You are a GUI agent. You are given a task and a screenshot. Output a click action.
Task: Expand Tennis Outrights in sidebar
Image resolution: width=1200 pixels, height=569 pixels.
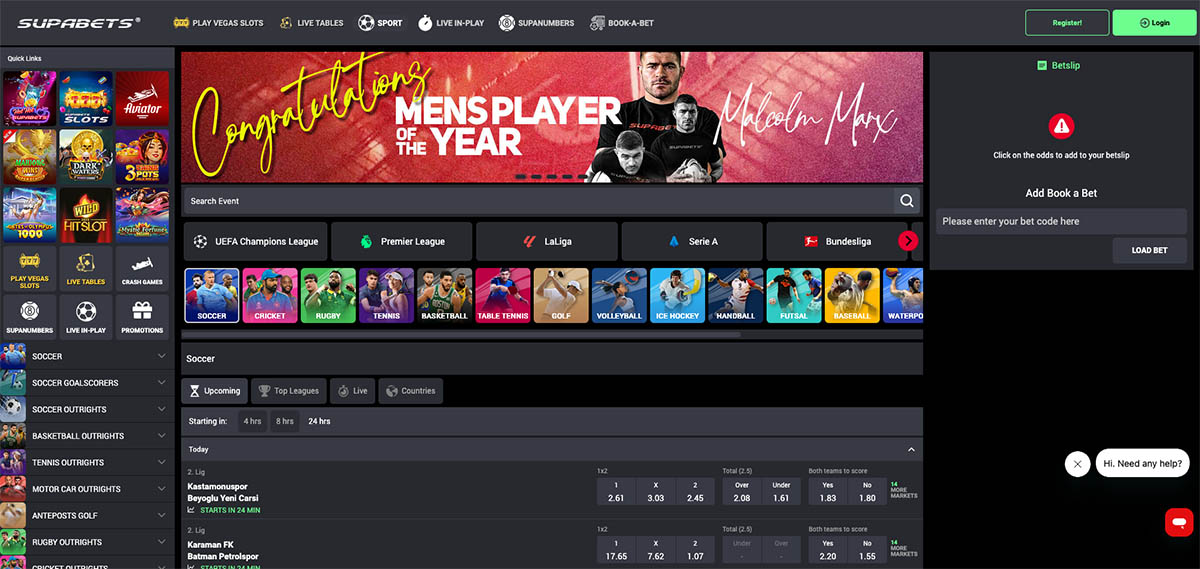[87, 462]
